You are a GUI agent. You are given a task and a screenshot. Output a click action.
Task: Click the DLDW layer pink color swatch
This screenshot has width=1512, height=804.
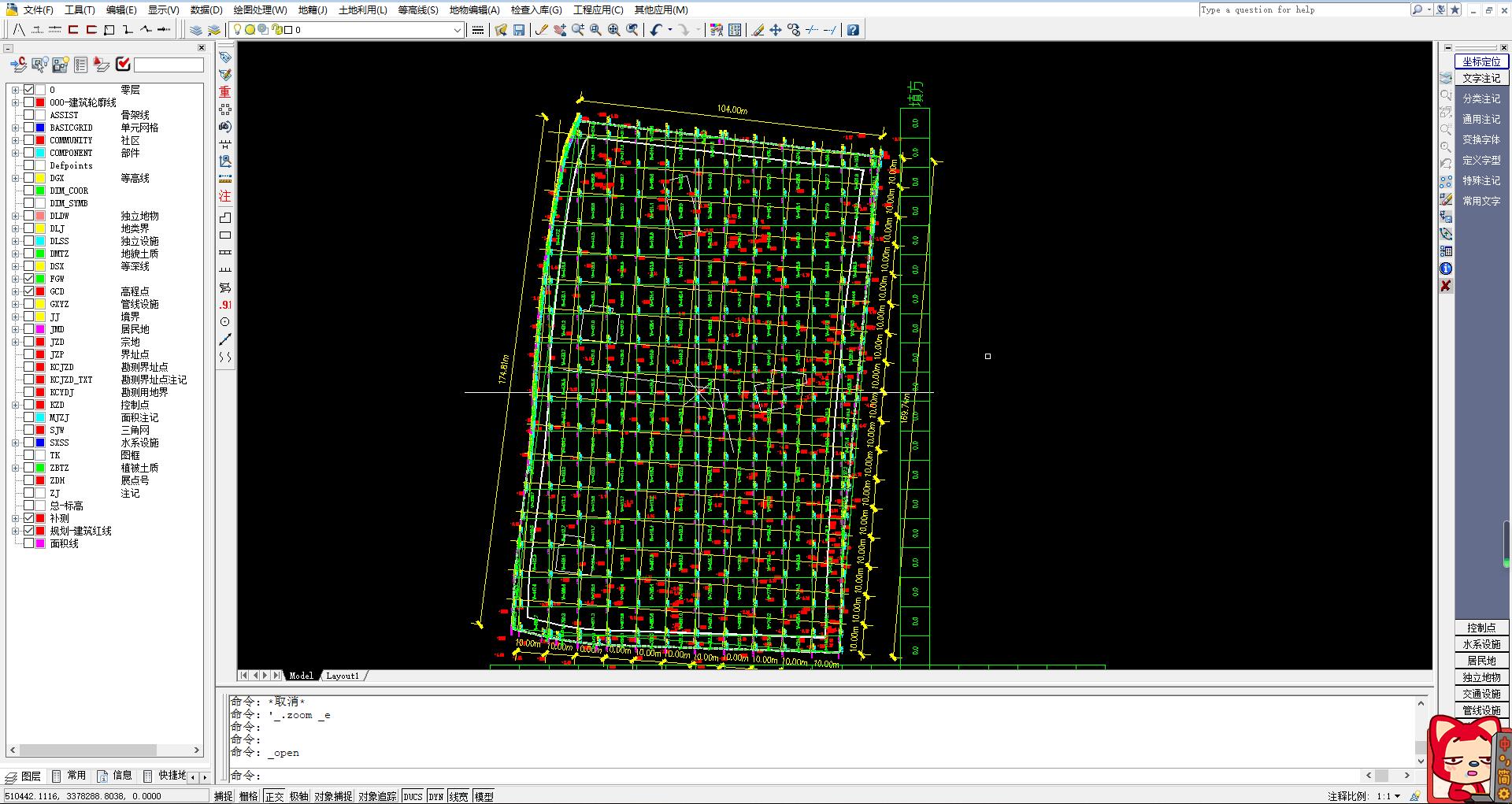click(40, 216)
